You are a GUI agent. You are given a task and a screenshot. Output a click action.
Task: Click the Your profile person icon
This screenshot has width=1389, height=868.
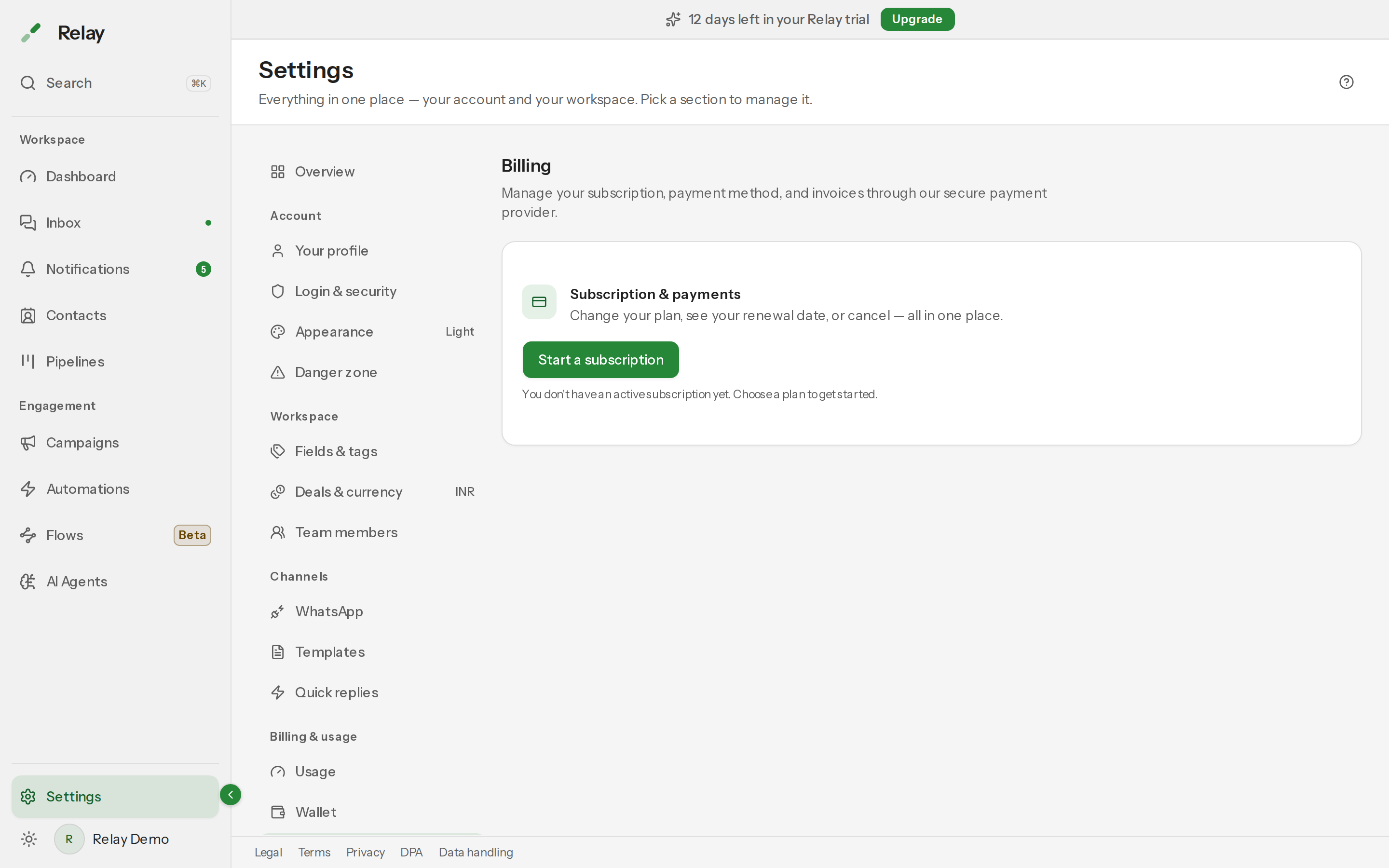click(278, 251)
